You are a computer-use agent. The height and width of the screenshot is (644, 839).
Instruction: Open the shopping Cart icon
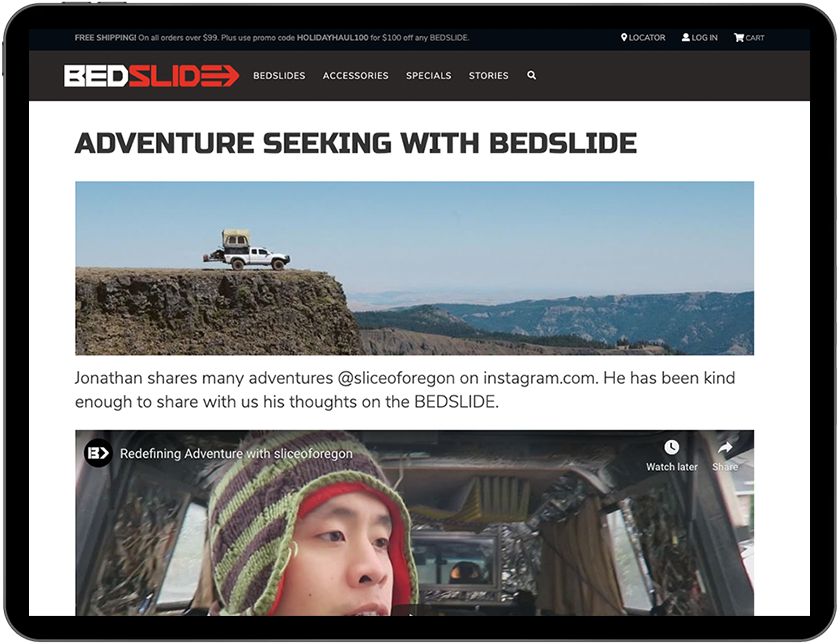(x=739, y=37)
